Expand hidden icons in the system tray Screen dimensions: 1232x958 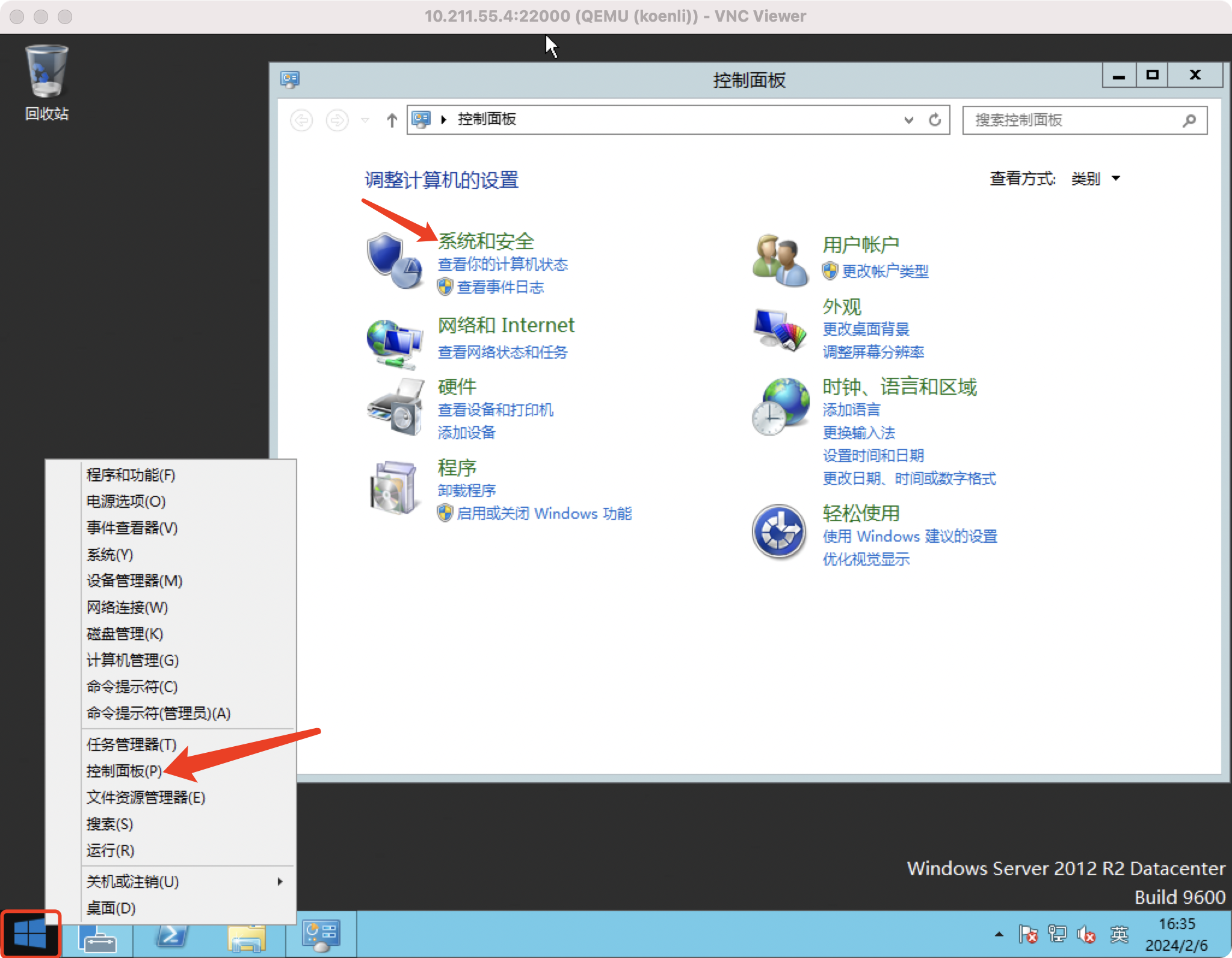[x=999, y=935]
